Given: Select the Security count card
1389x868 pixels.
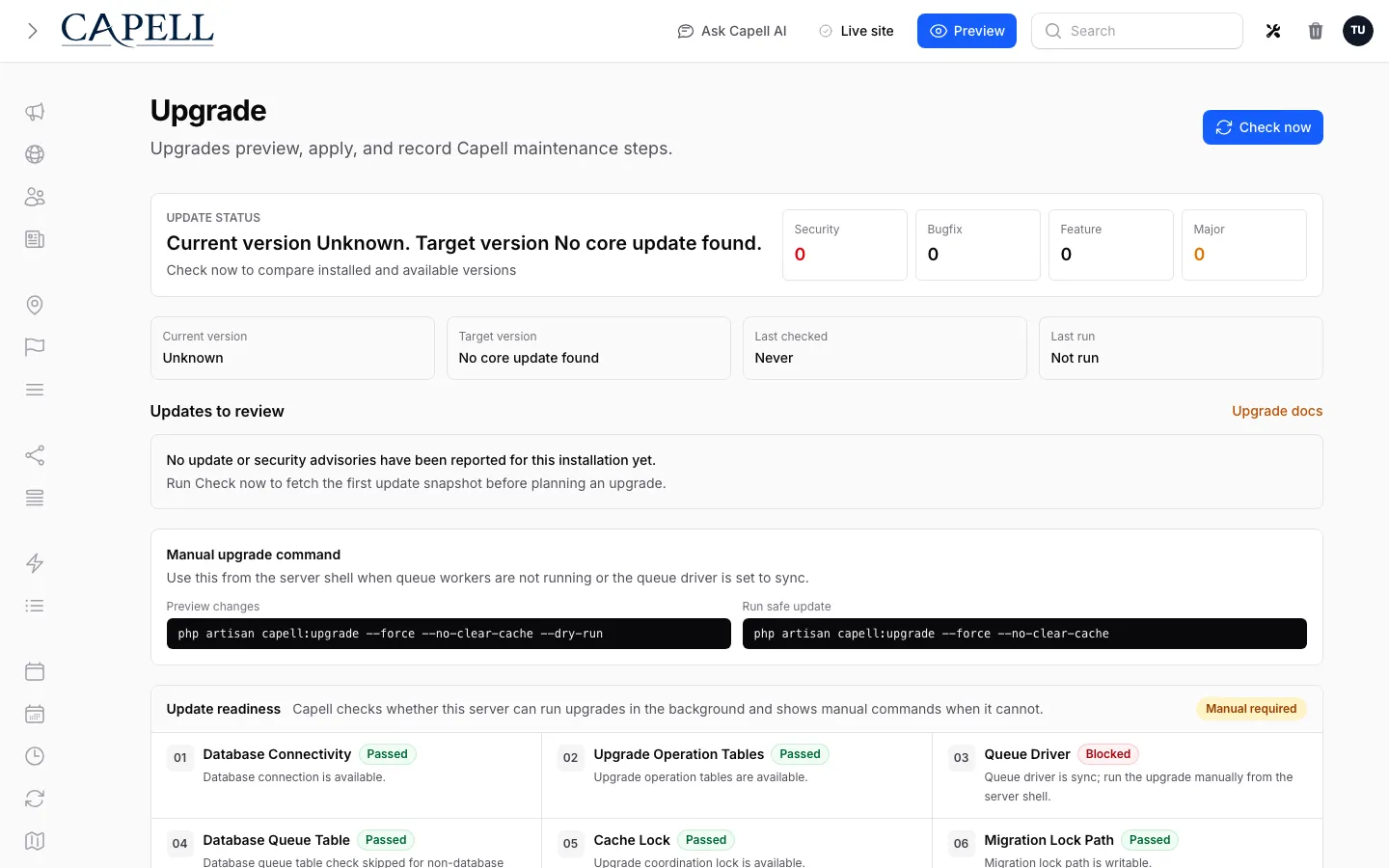Looking at the screenshot, I should (845, 245).
